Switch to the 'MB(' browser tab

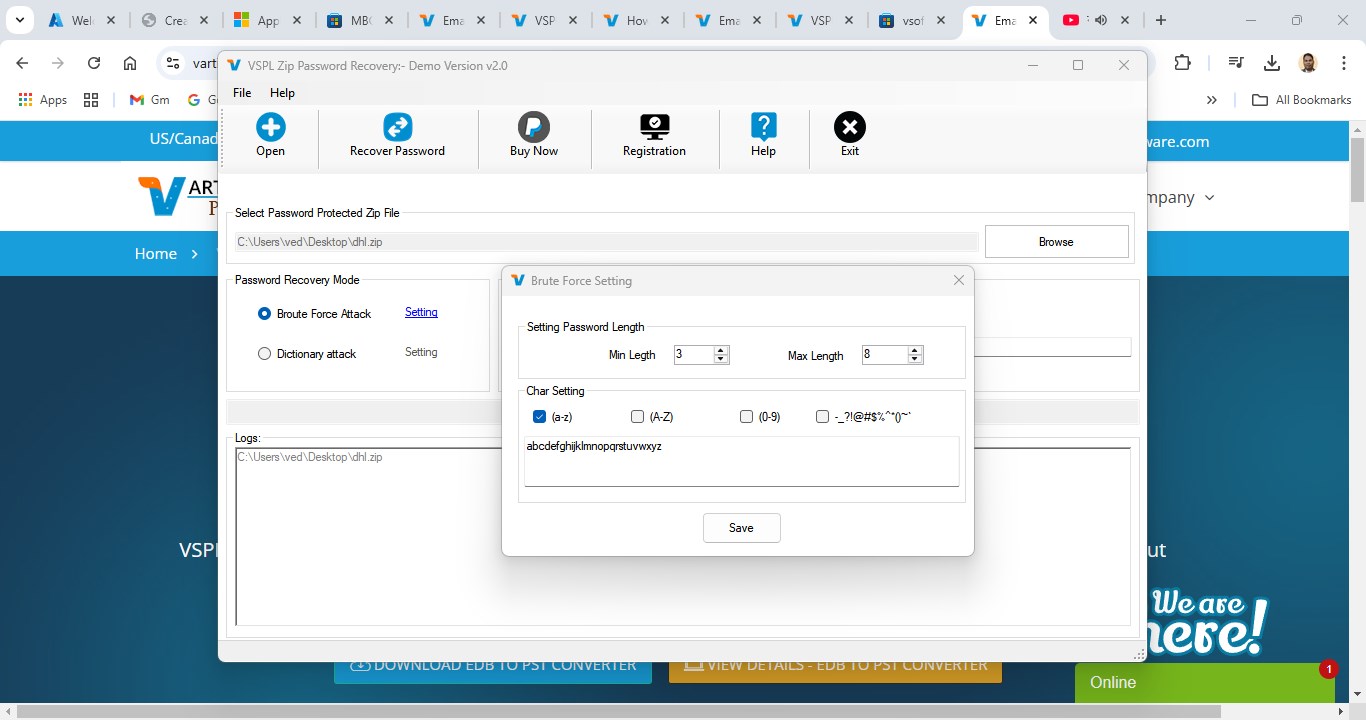coord(359,20)
